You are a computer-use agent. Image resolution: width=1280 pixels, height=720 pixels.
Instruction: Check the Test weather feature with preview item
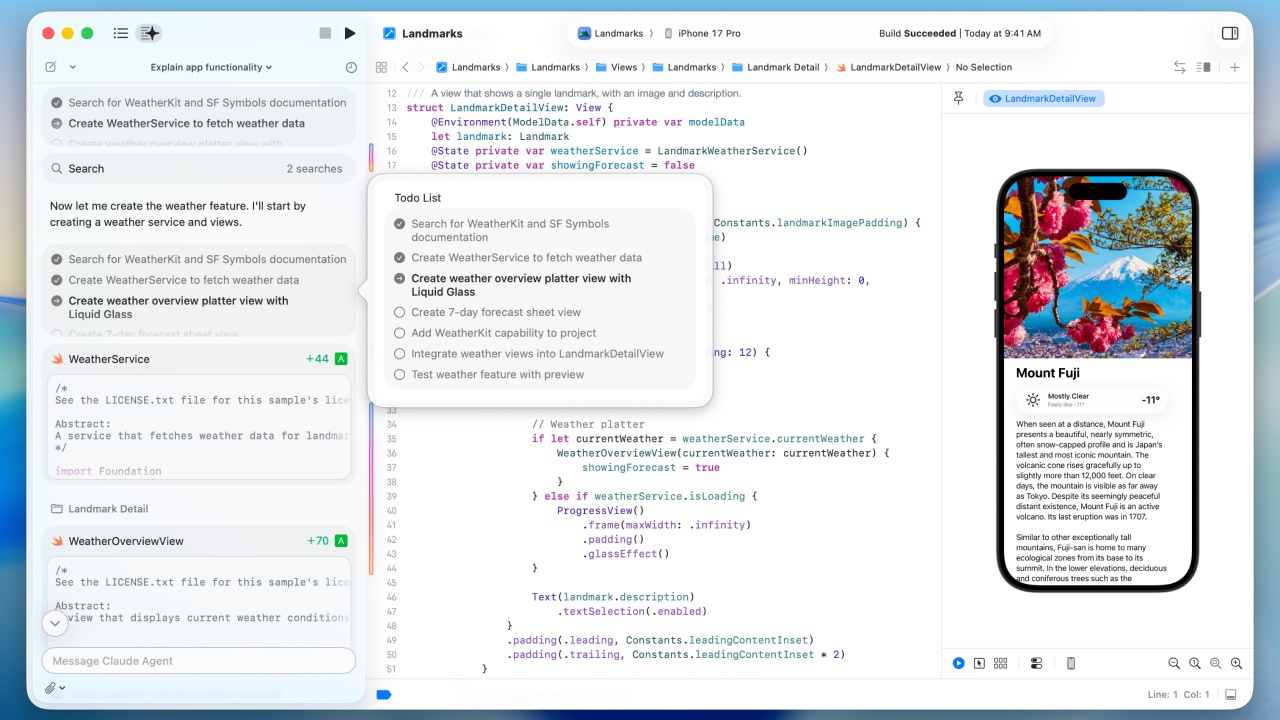[399, 374]
